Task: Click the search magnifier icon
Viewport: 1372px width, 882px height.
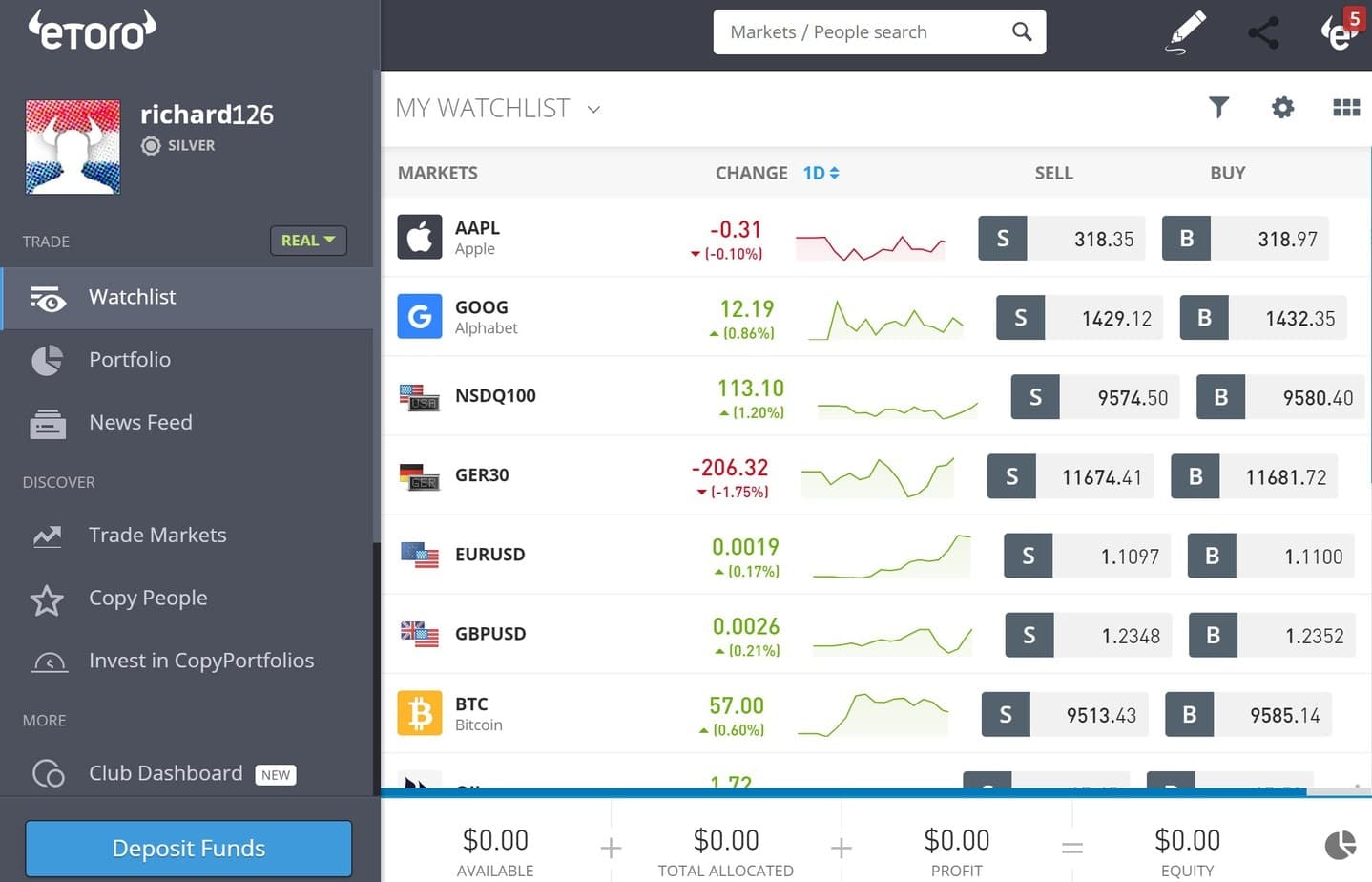Action: click(x=1022, y=32)
